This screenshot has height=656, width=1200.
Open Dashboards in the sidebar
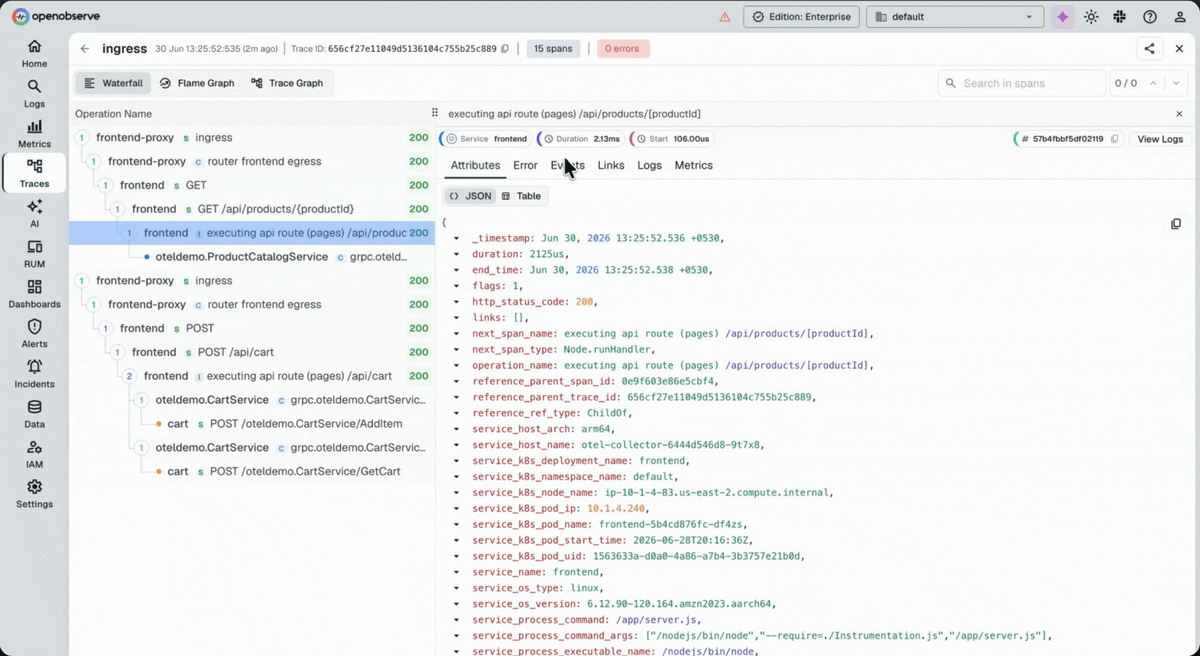34,294
